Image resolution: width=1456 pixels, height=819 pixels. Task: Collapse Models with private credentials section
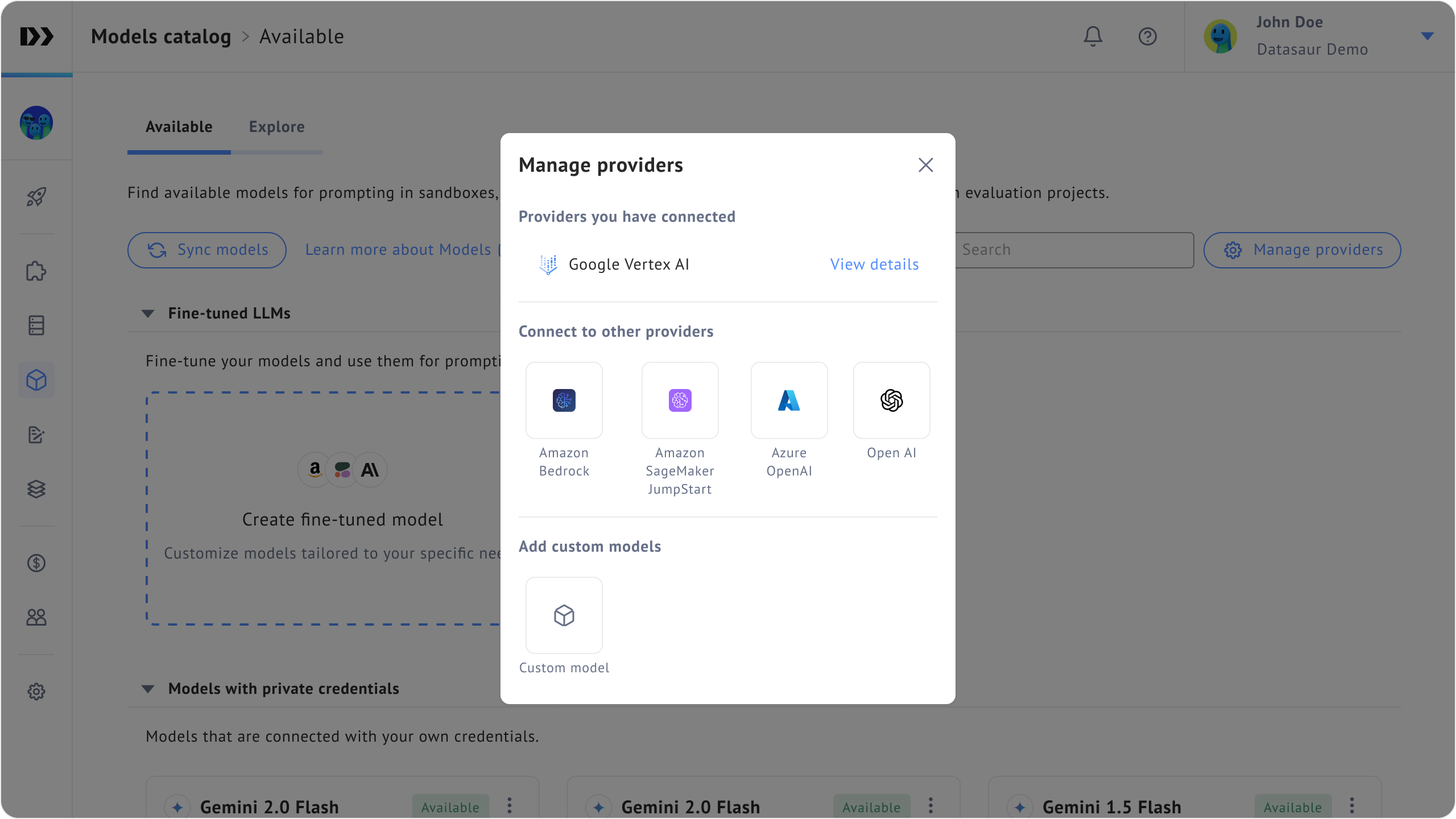(148, 689)
